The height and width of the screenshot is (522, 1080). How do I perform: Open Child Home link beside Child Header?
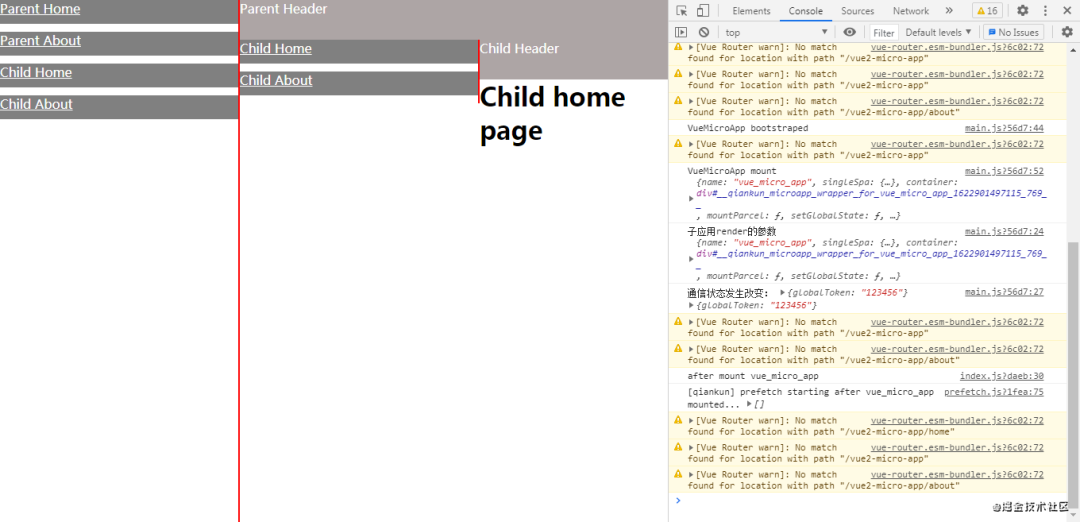276,49
